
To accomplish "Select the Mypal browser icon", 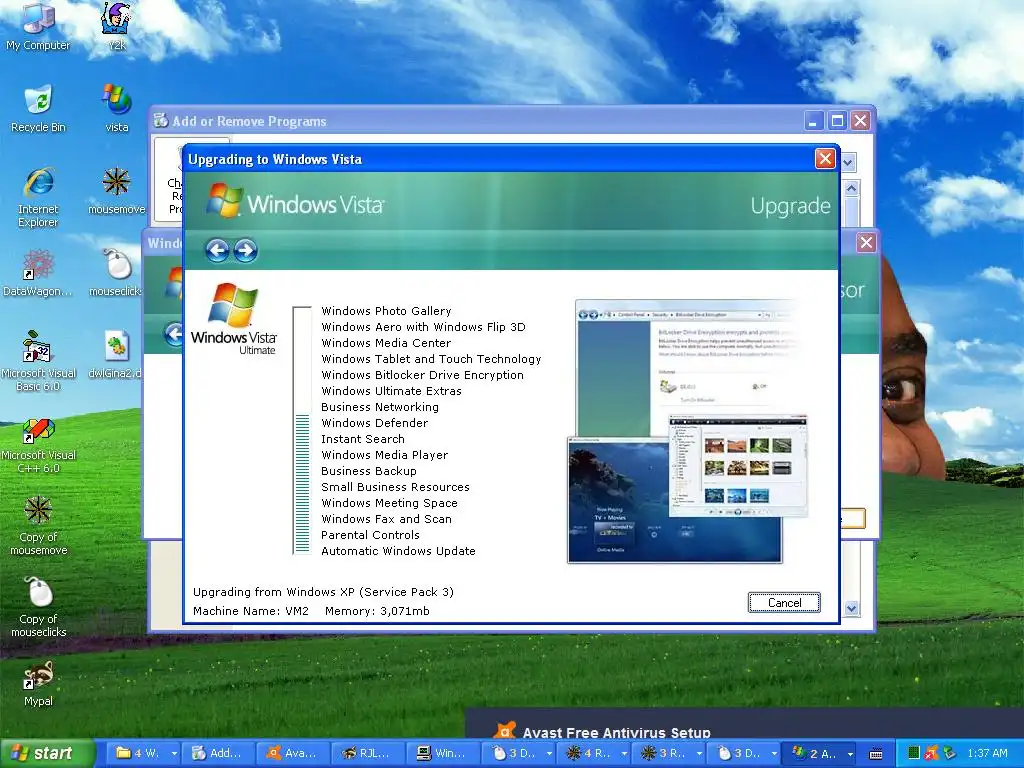I will [x=38, y=683].
